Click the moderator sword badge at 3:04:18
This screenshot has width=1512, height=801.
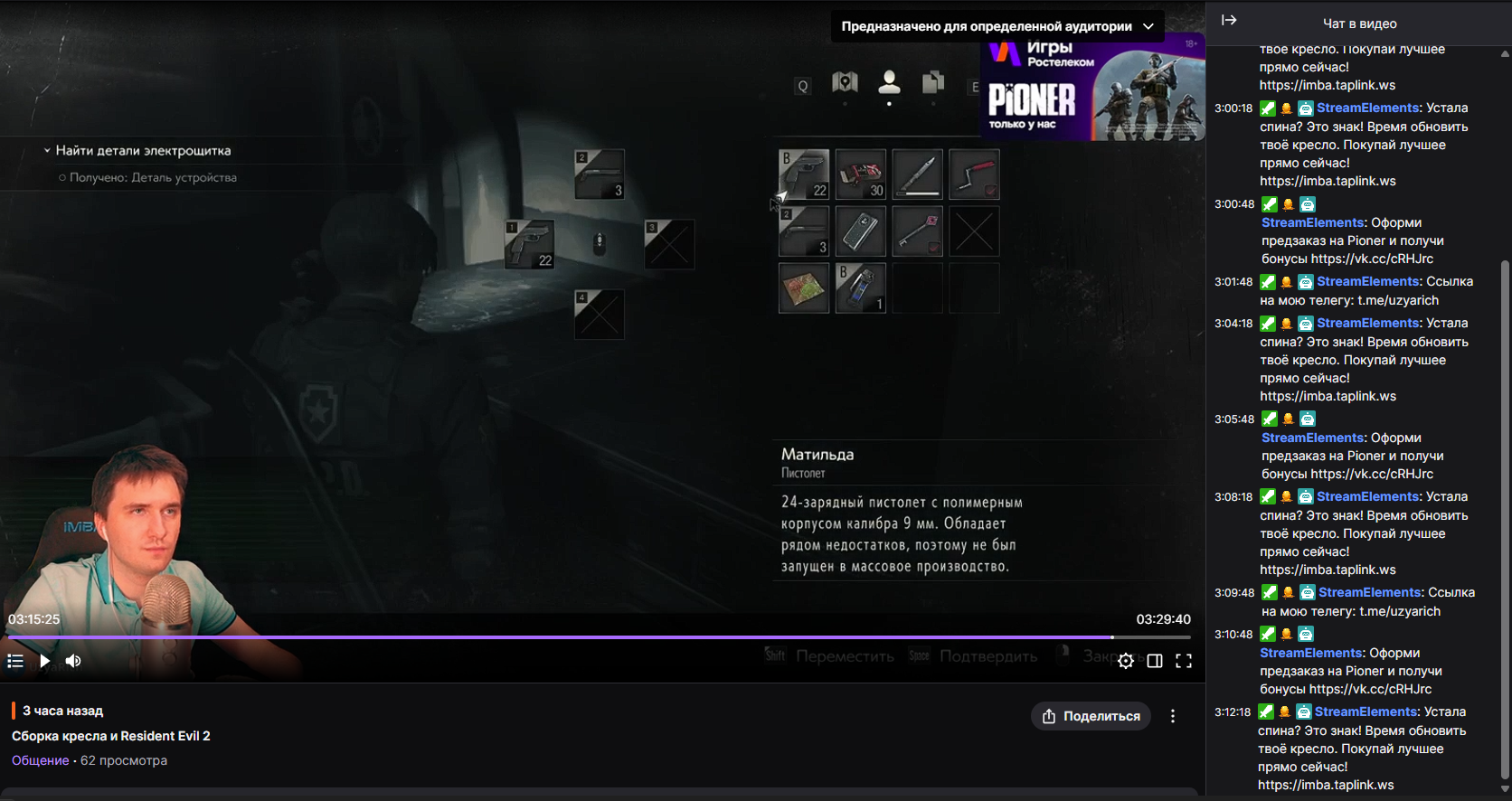[x=1268, y=324]
